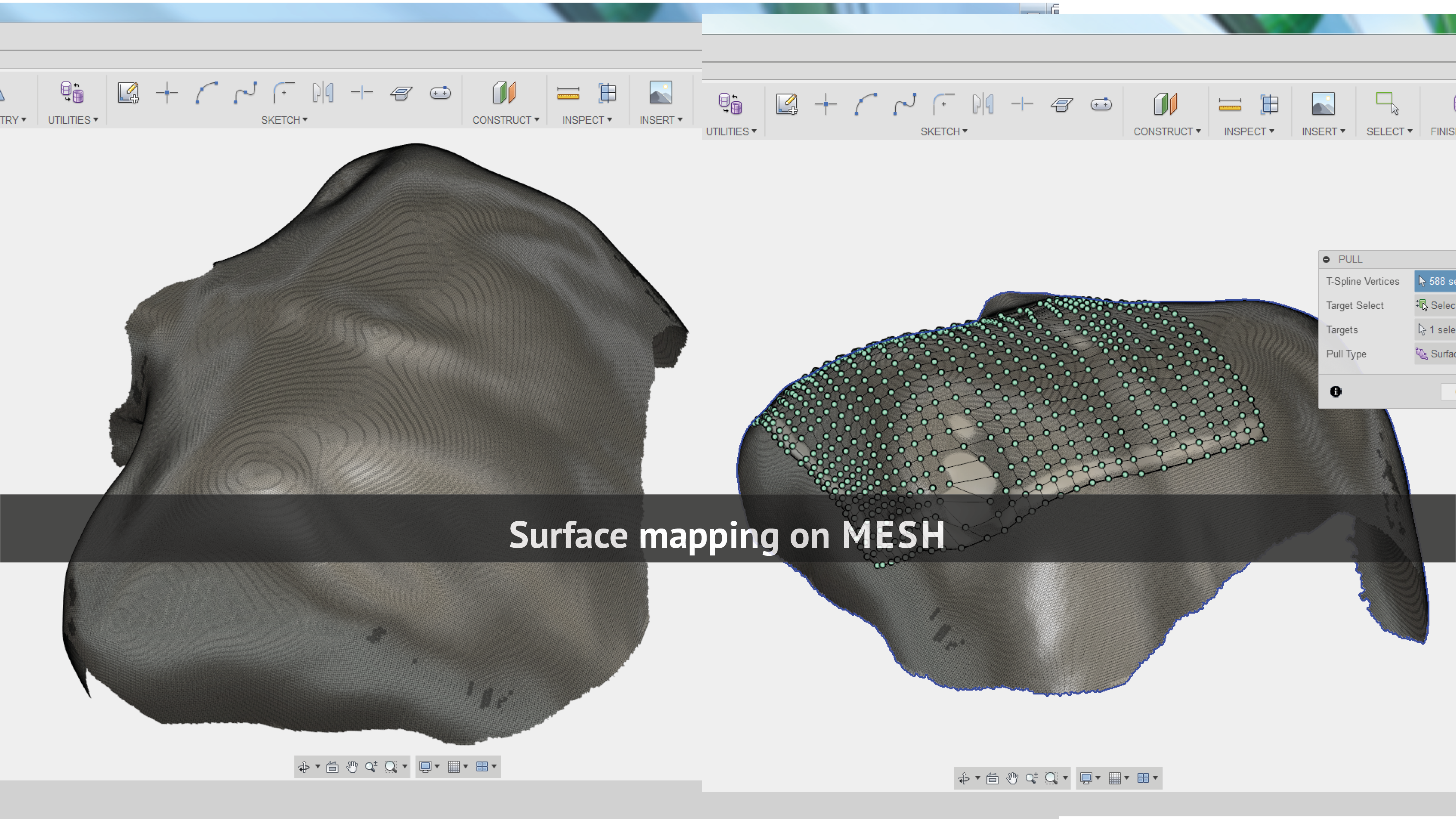1456x819 pixels.
Task: Click the Targets 1 selected field
Action: pyautogui.click(x=1435, y=329)
